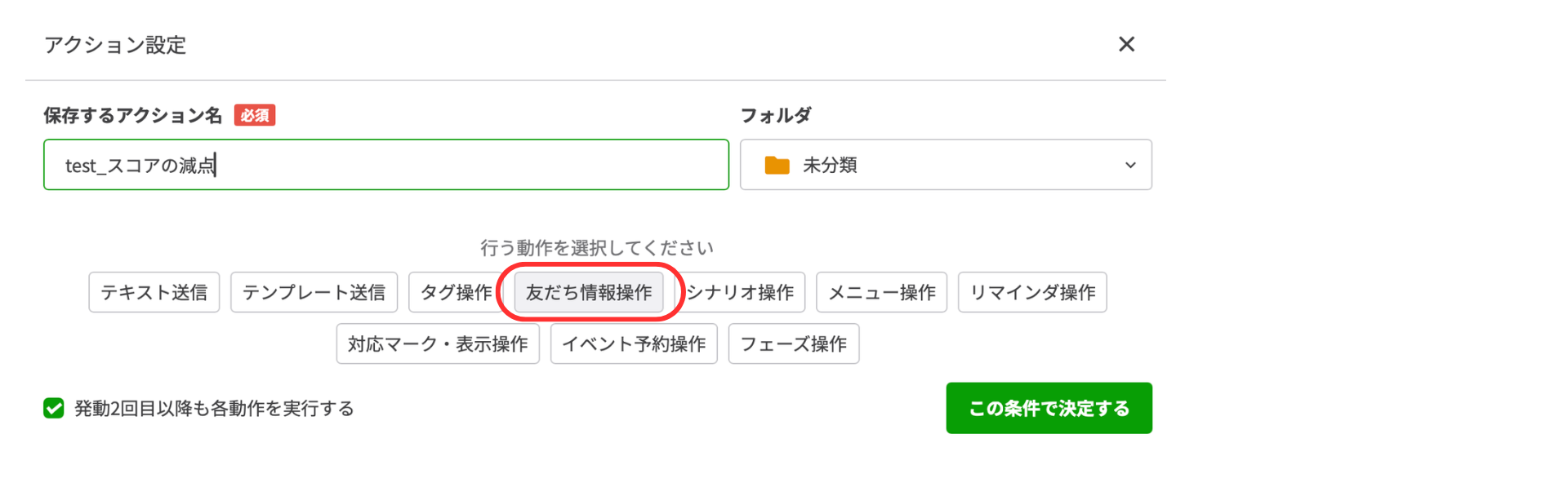The image size is (1568, 483).
Task: Click 対応マーク・表示操作 action type
Action: (x=437, y=343)
